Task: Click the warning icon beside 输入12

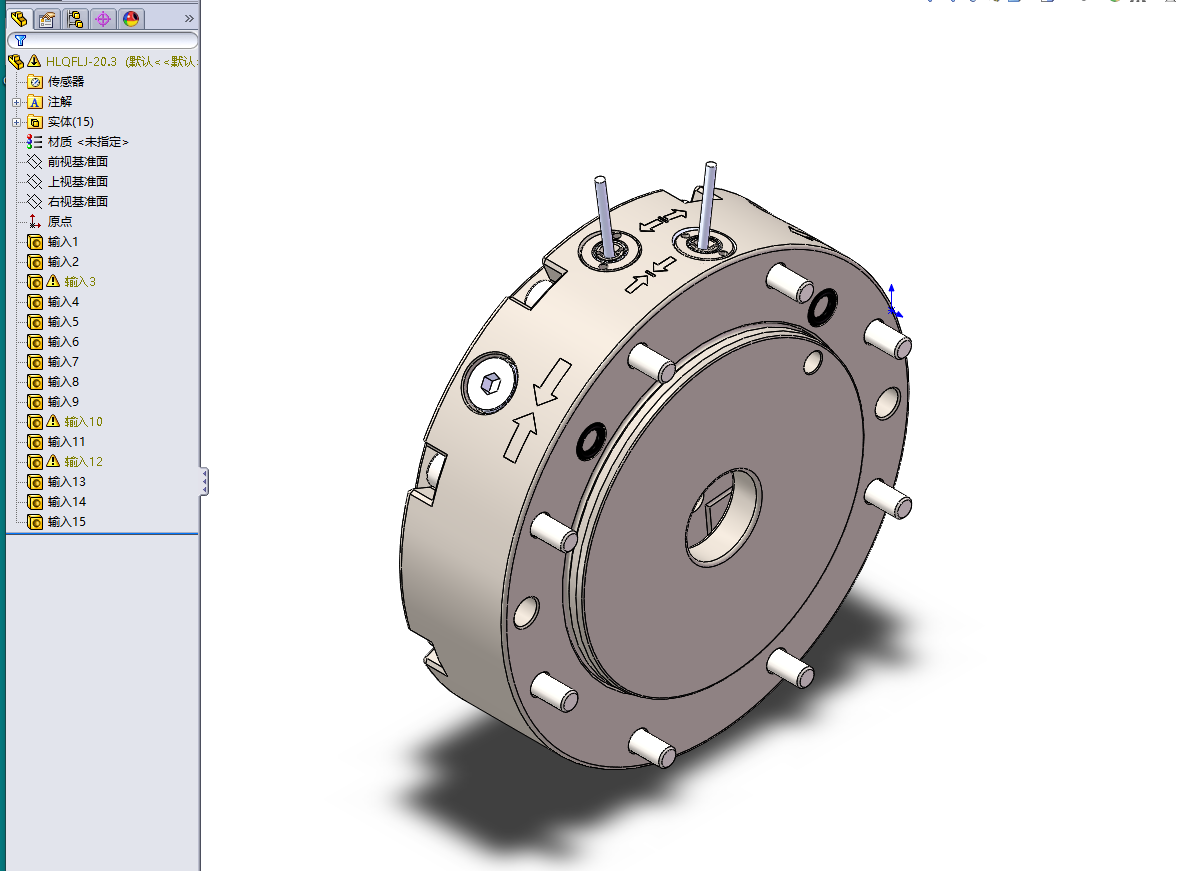Action: pos(53,461)
